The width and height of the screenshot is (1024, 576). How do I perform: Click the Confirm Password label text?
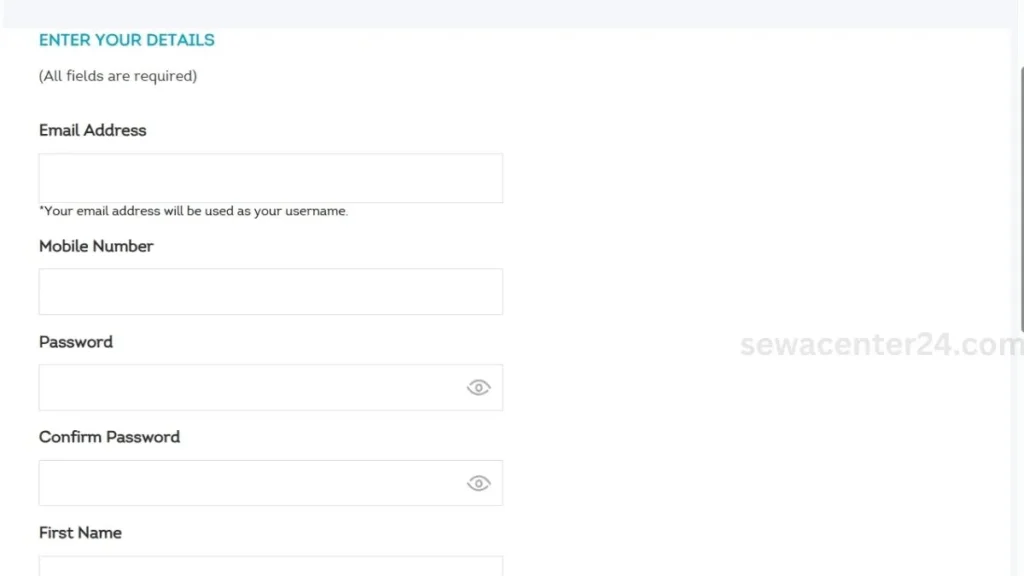[109, 437]
